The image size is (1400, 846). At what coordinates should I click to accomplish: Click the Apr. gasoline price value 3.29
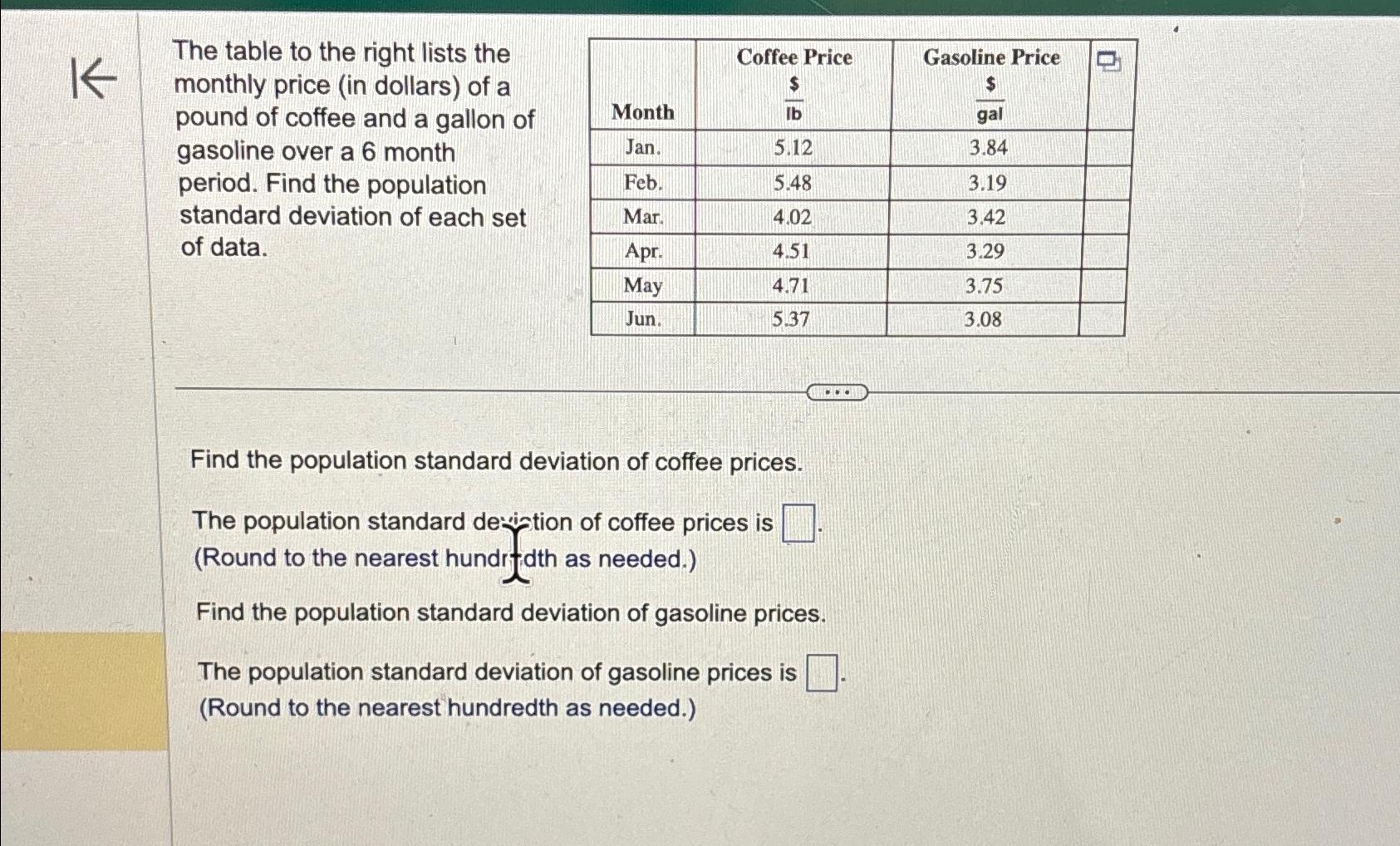(x=985, y=252)
